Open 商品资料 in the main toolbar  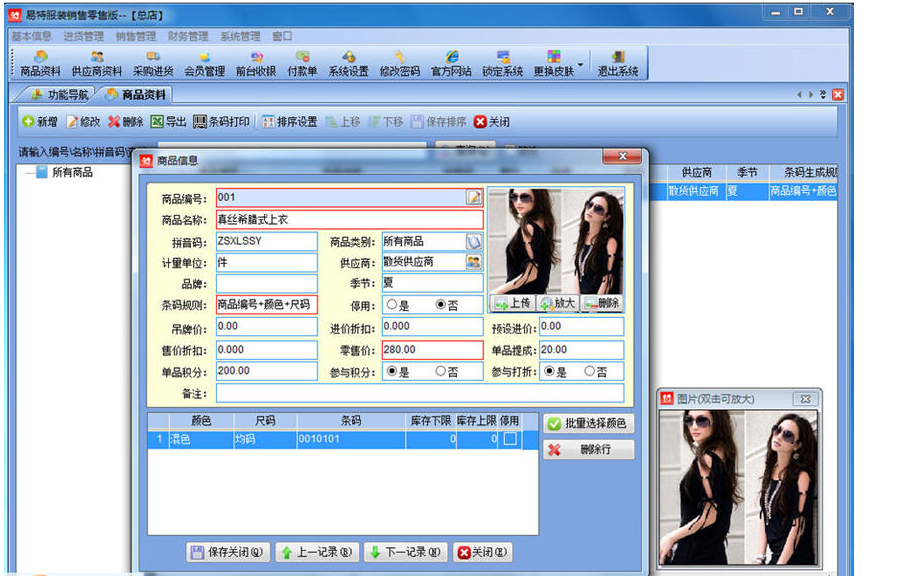40,64
